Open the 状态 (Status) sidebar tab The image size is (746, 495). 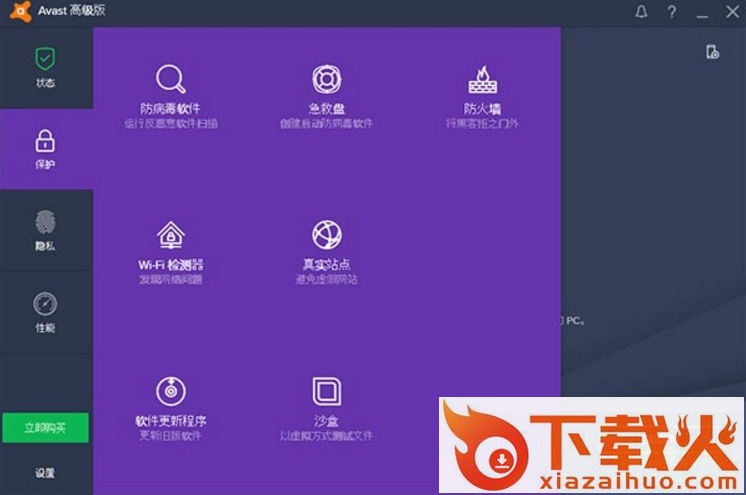click(45, 68)
